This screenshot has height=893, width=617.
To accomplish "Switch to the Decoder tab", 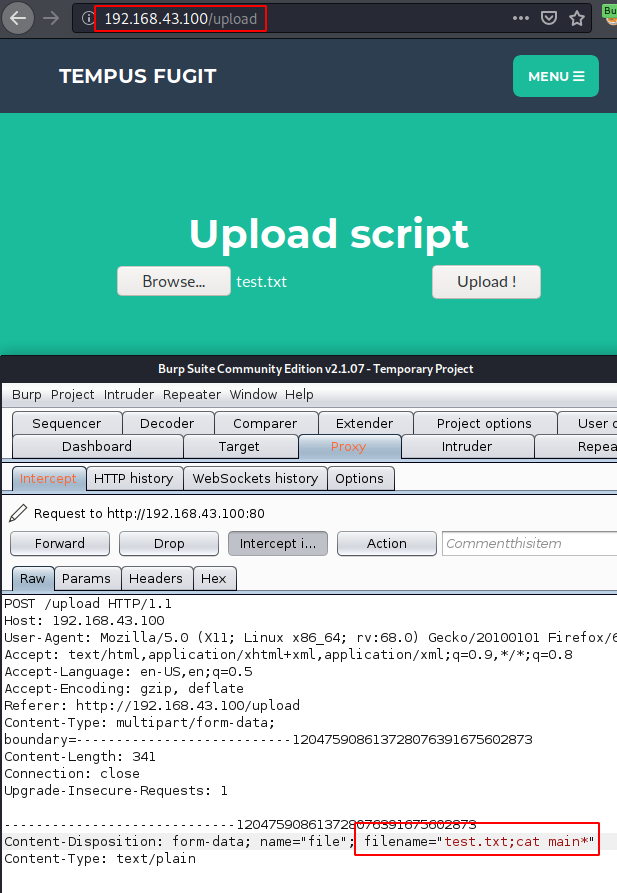I will tap(167, 423).
